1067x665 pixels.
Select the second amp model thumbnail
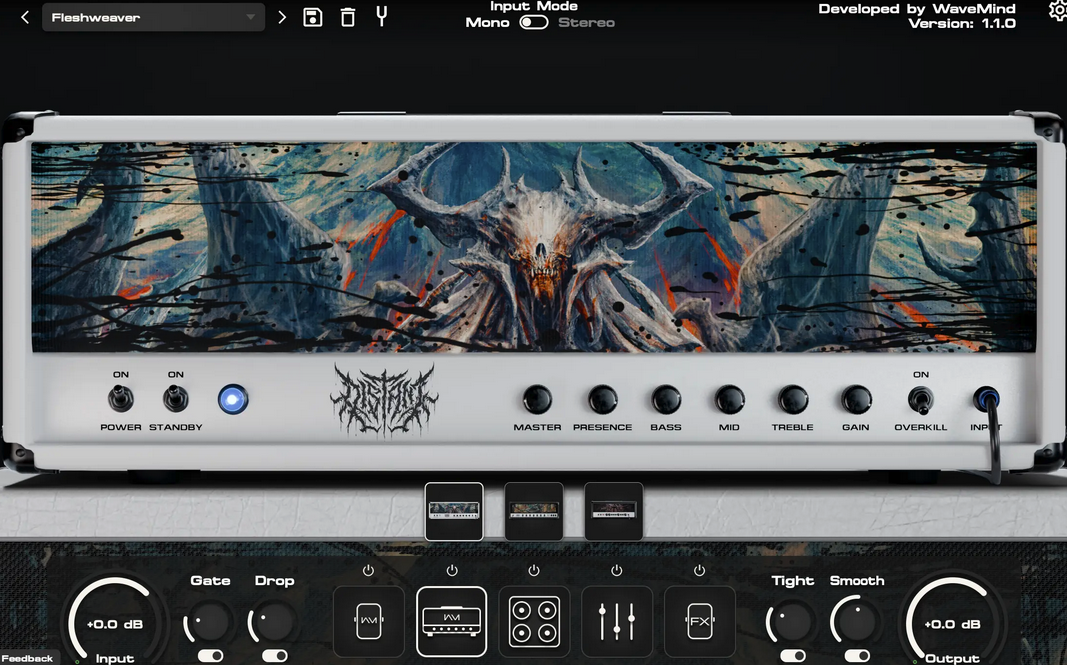click(533, 511)
